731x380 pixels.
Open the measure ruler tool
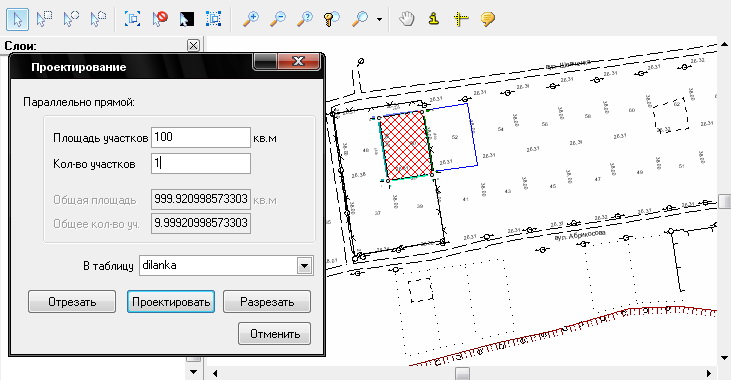[461, 19]
